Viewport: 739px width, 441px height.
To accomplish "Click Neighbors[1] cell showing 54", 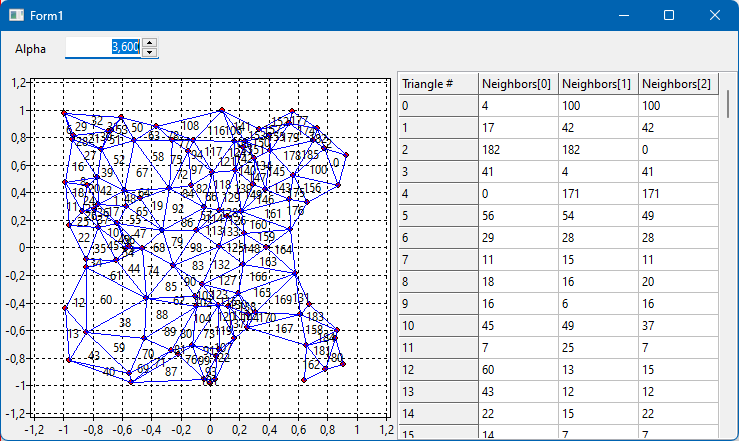I will pyautogui.click(x=599, y=216).
